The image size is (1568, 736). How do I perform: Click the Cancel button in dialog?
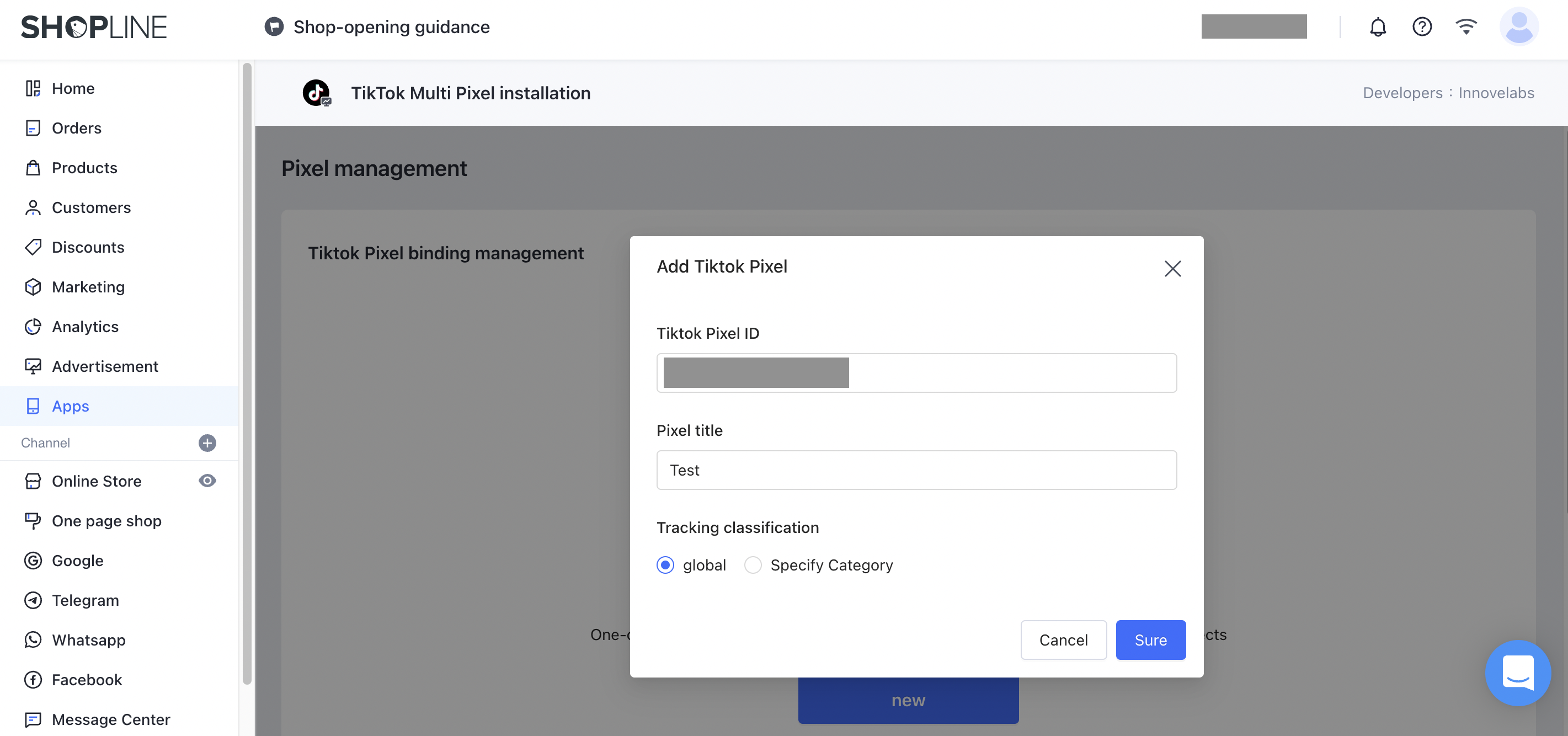click(x=1063, y=640)
